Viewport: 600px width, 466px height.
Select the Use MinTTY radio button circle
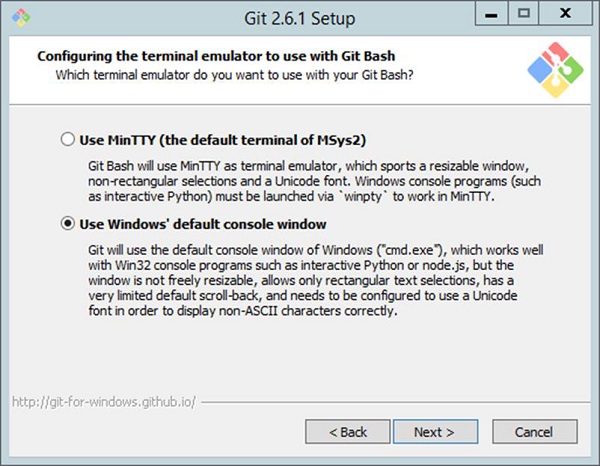coord(68,140)
